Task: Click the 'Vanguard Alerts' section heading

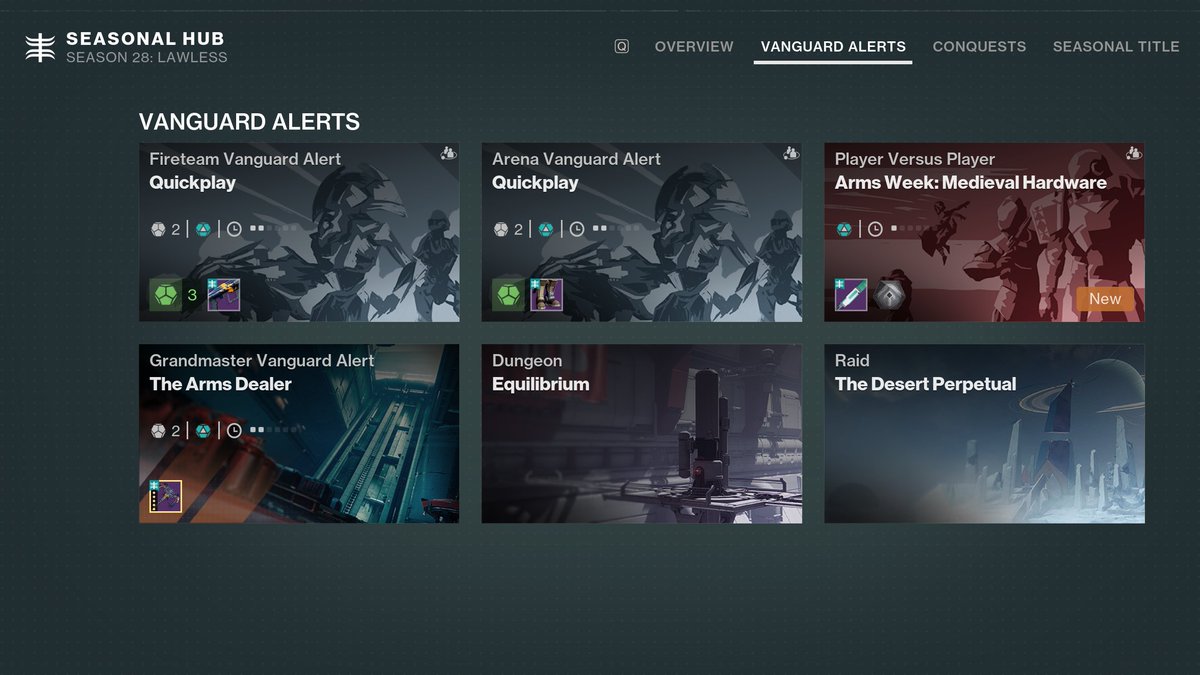Action: [249, 122]
